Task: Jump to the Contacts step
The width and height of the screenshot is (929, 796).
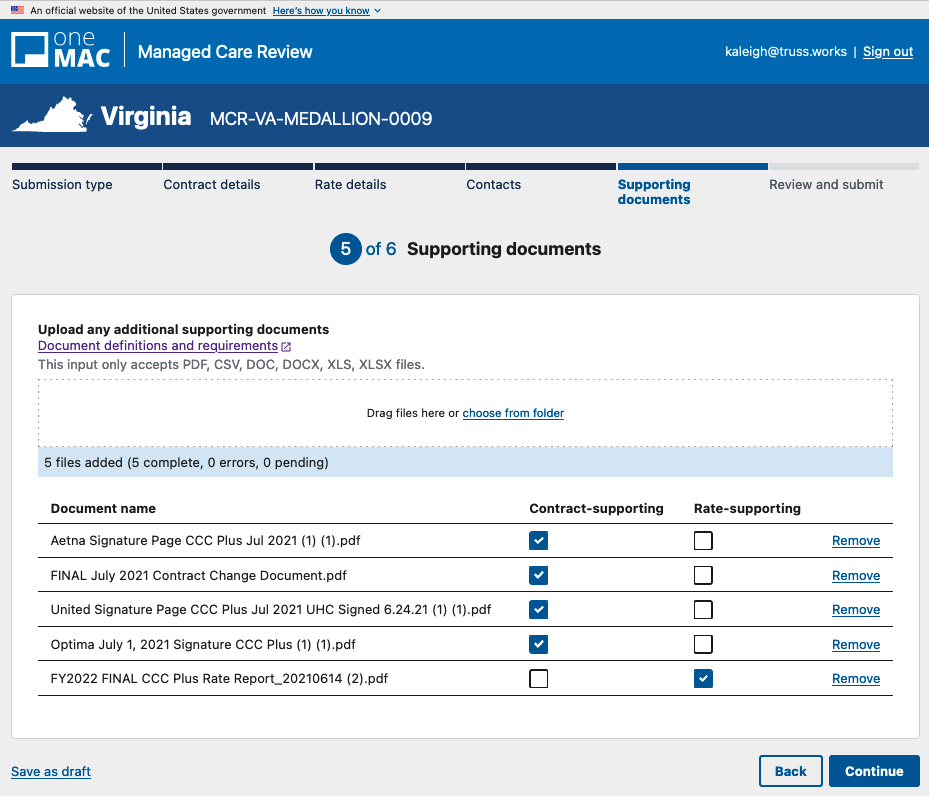Action: click(494, 184)
